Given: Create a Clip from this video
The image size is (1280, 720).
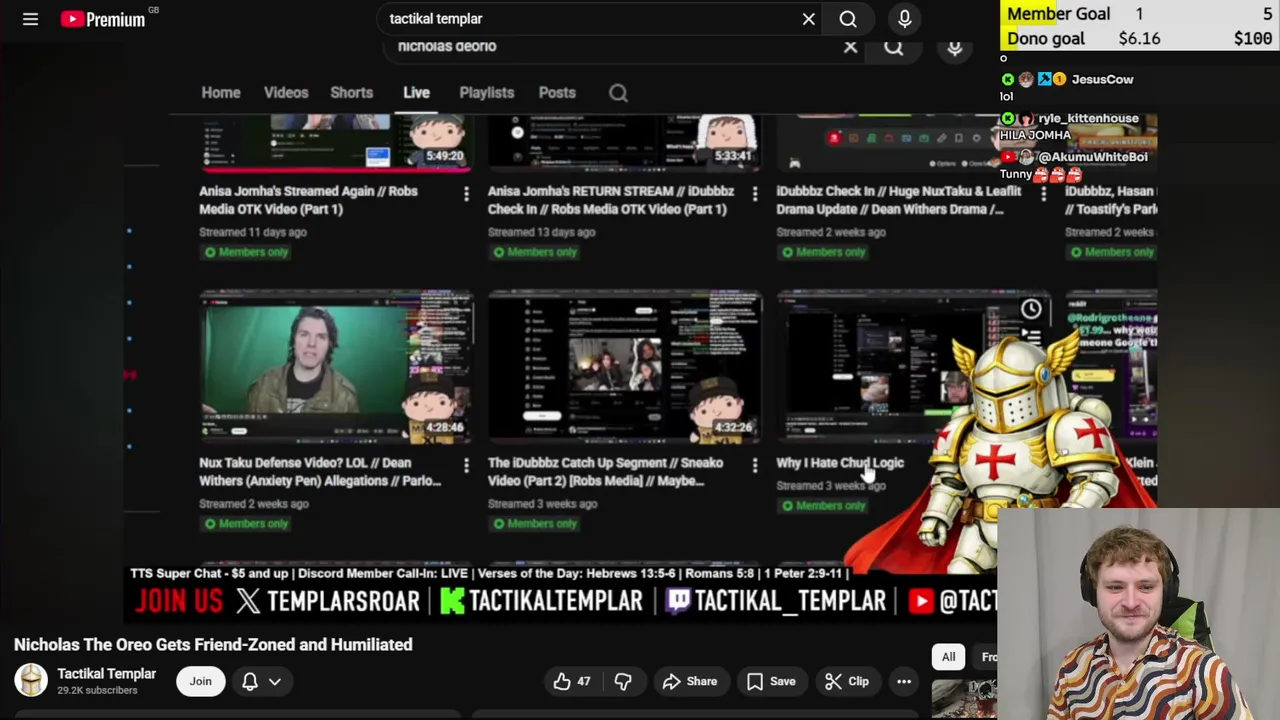Looking at the screenshot, I should point(847,681).
